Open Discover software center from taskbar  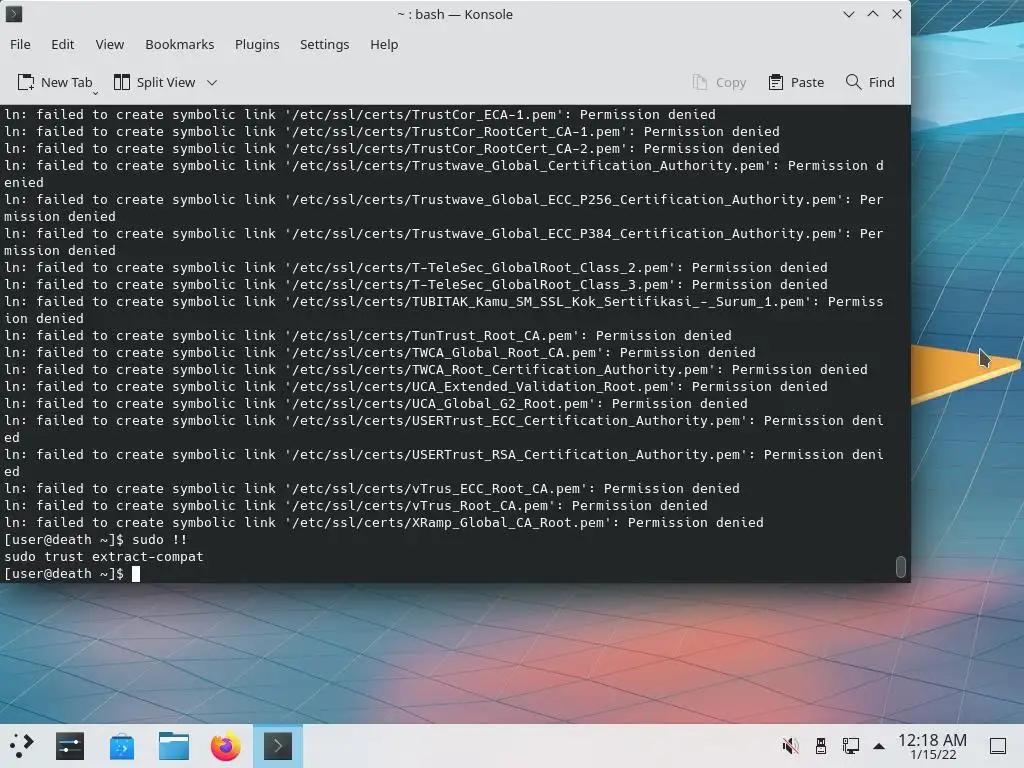tap(122, 746)
